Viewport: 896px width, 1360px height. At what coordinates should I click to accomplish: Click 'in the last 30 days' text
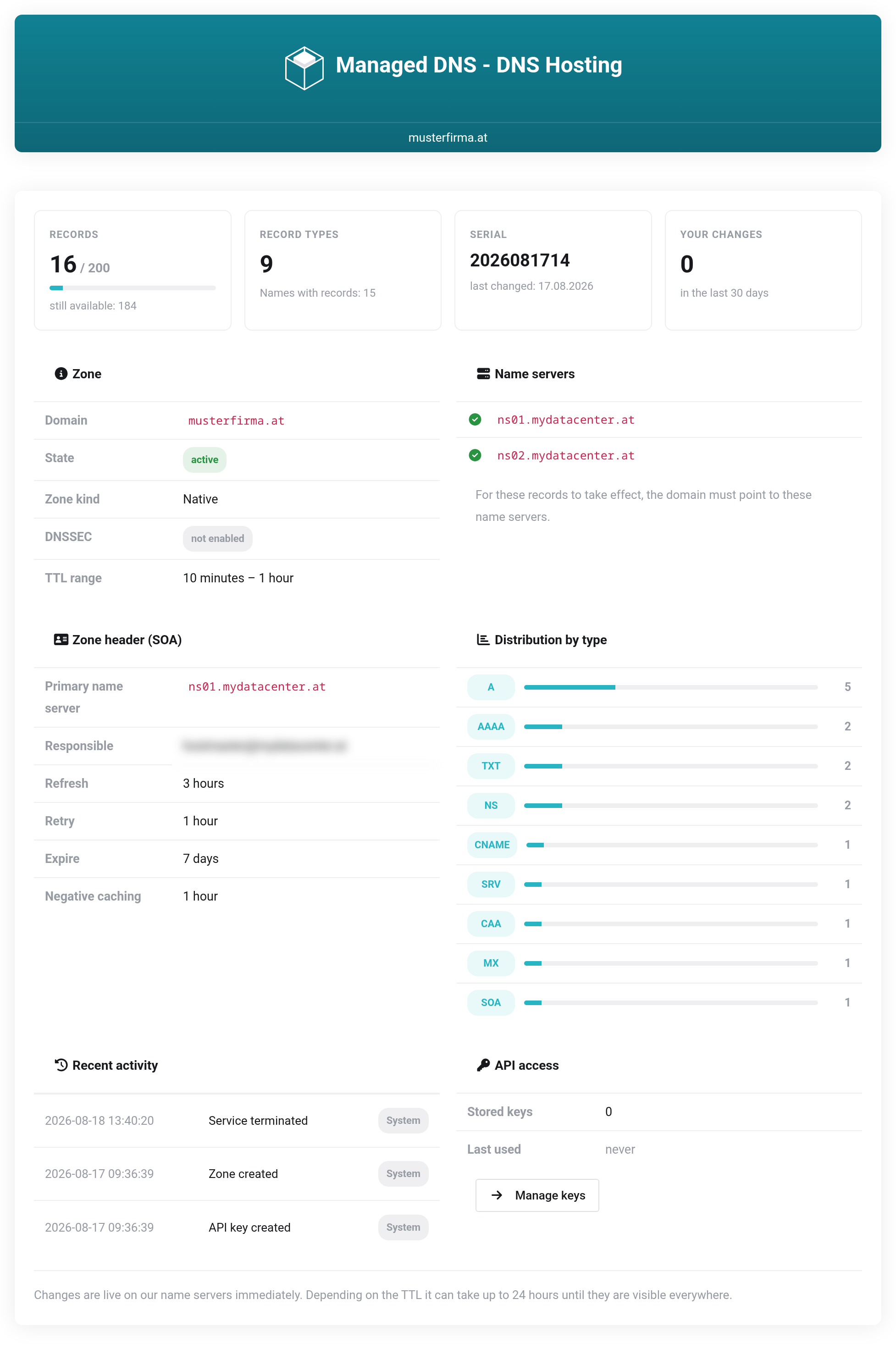[x=724, y=293]
